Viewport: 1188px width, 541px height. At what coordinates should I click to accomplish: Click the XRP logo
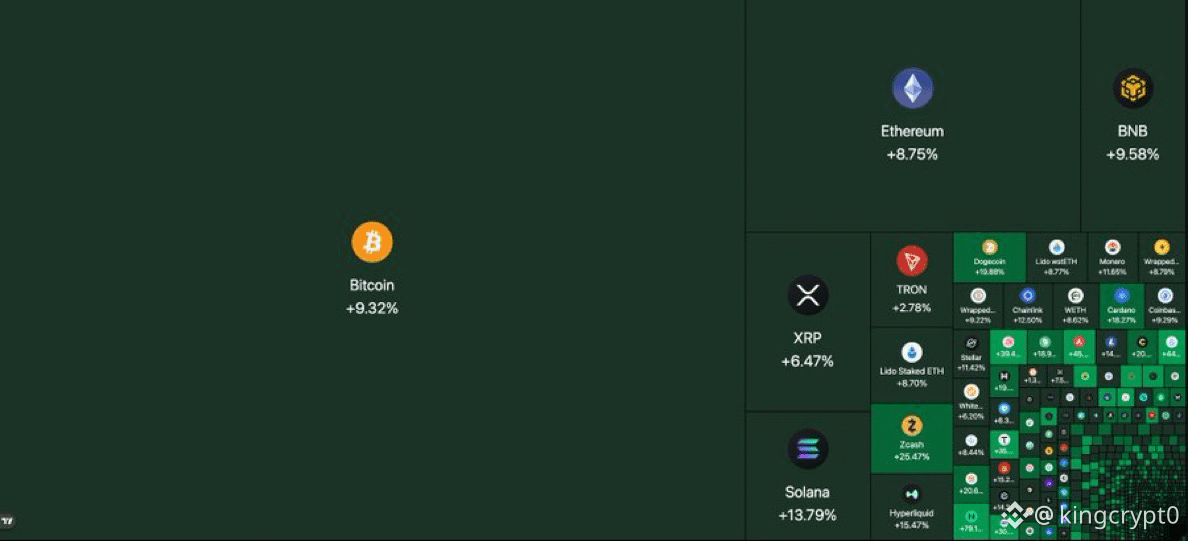[808, 295]
